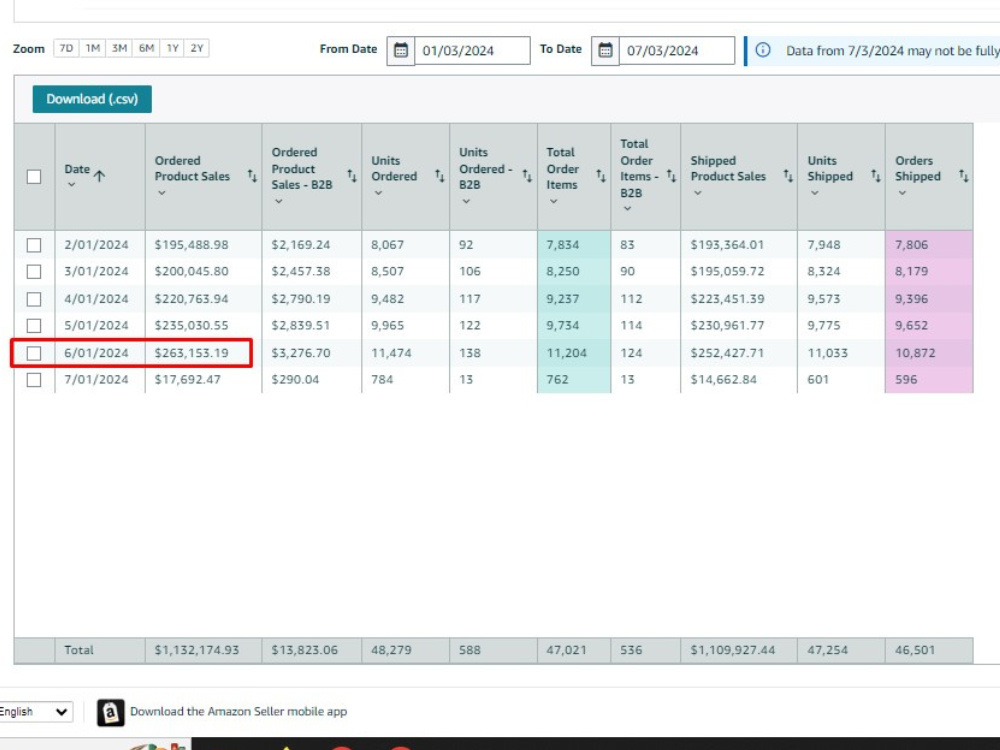Click the info icon beside data notice

[x=763, y=50]
